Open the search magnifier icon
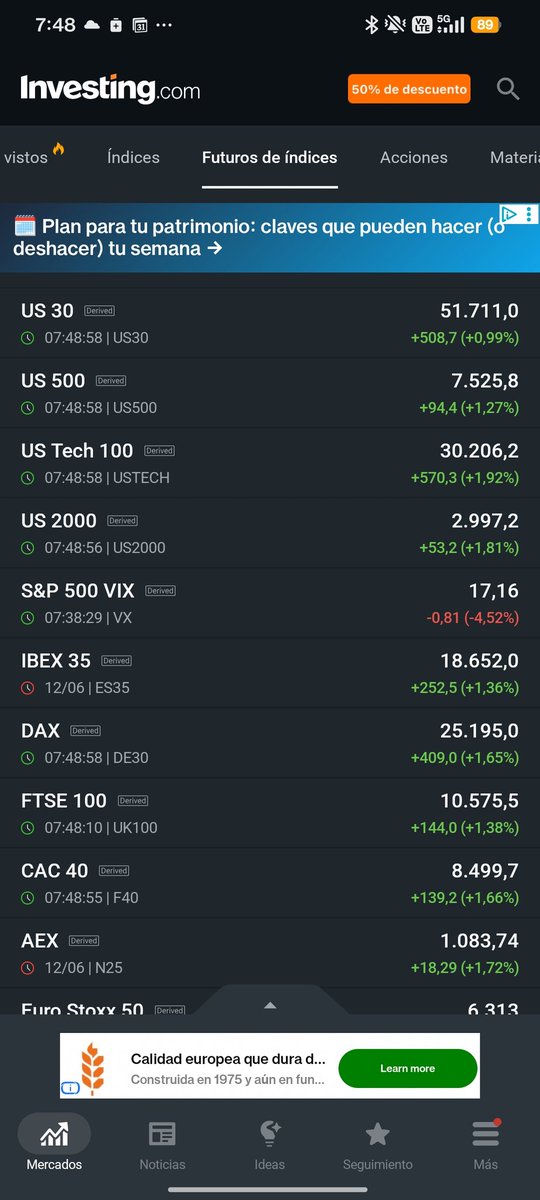540x1200 pixels. (x=508, y=89)
